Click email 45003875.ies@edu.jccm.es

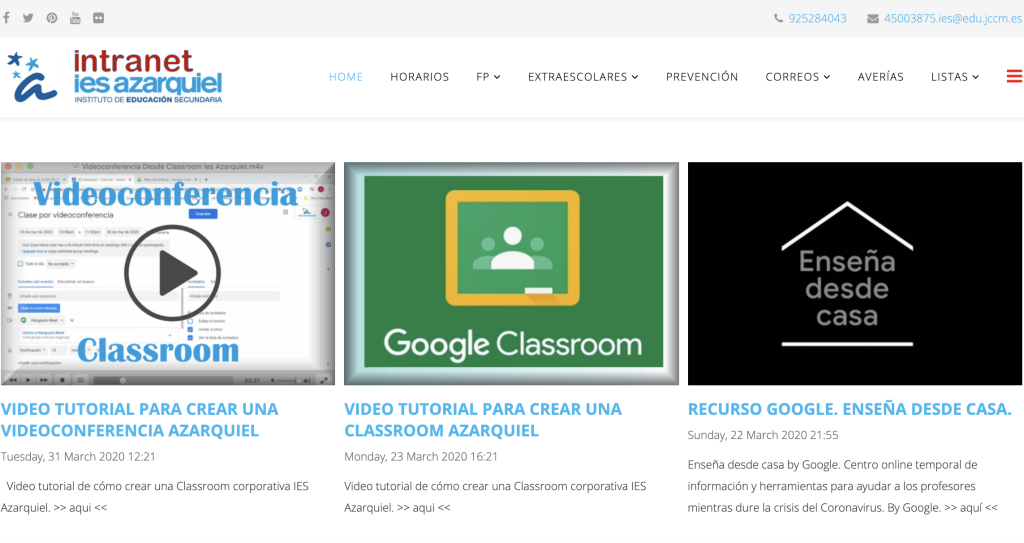pyautogui.click(x=953, y=18)
